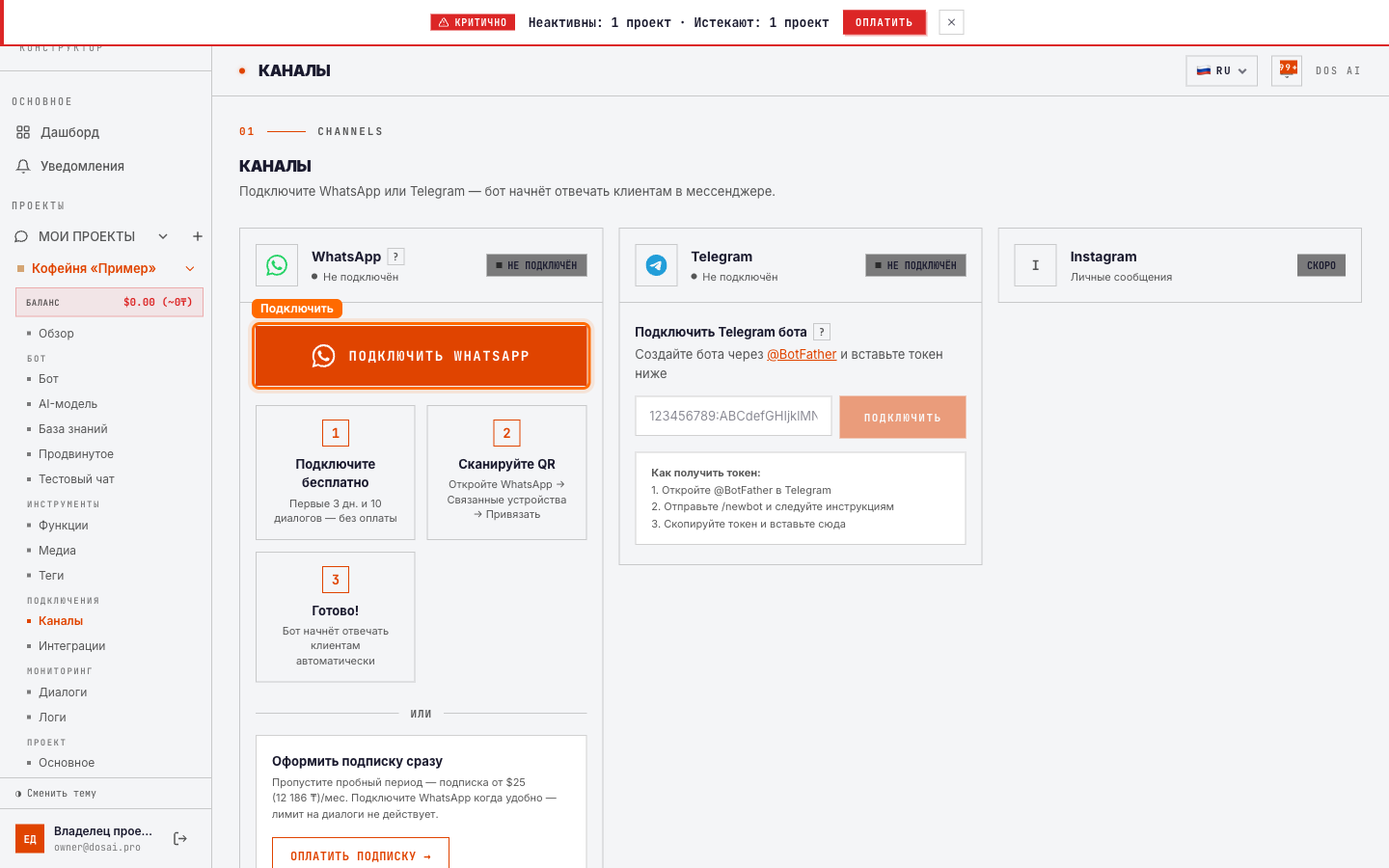Viewport: 1389px width, 868px height.
Task: Click step 2 card Сканируйте QR
Action: click(506, 473)
